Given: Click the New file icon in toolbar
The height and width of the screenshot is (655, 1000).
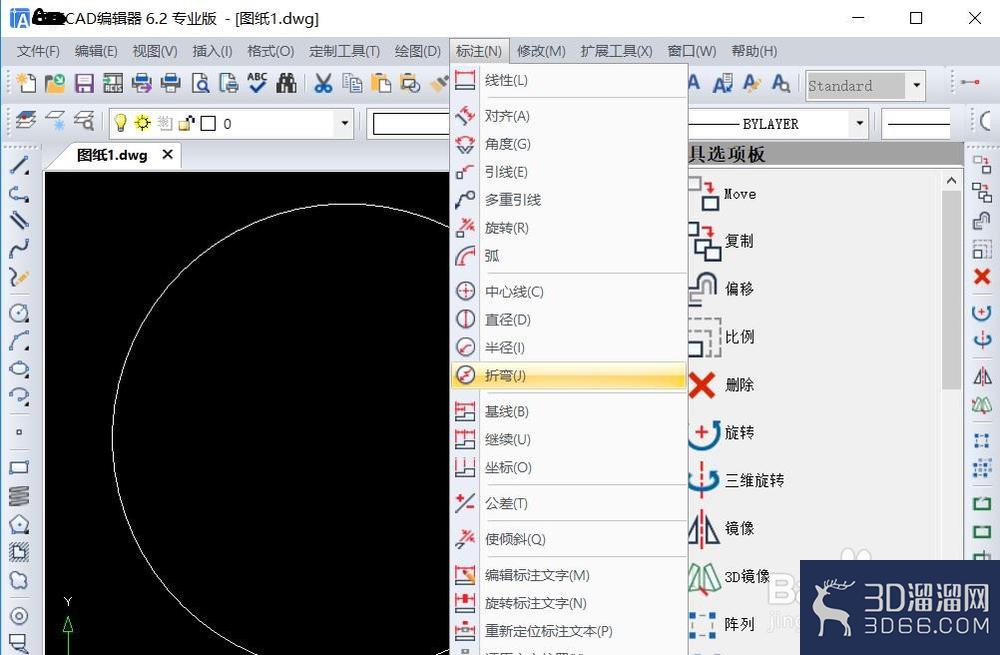Looking at the screenshot, I should (x=26, y=84).
